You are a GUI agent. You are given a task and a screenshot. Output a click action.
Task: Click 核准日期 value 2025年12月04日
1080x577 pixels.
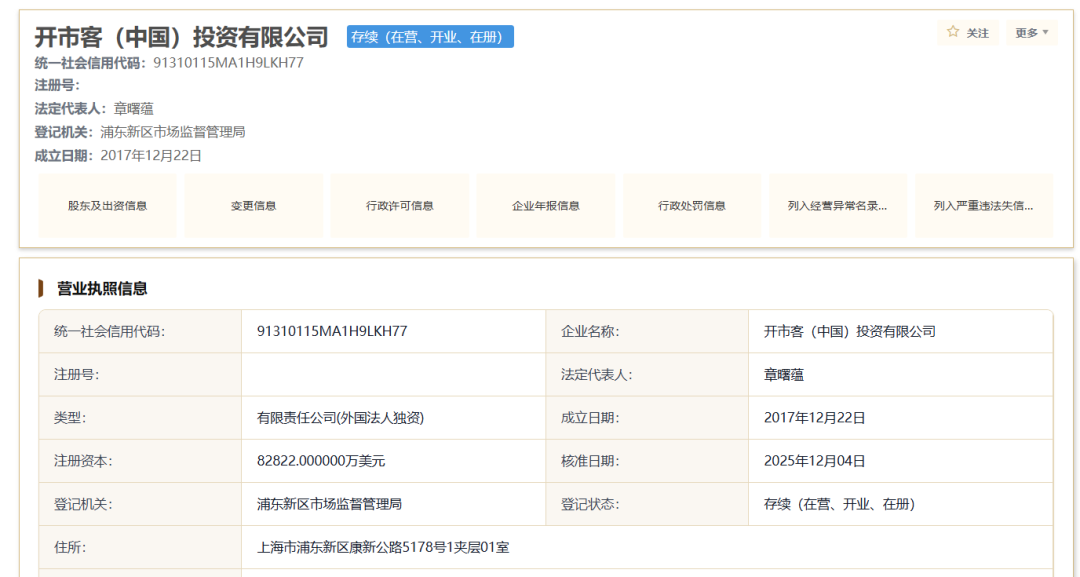814,461
